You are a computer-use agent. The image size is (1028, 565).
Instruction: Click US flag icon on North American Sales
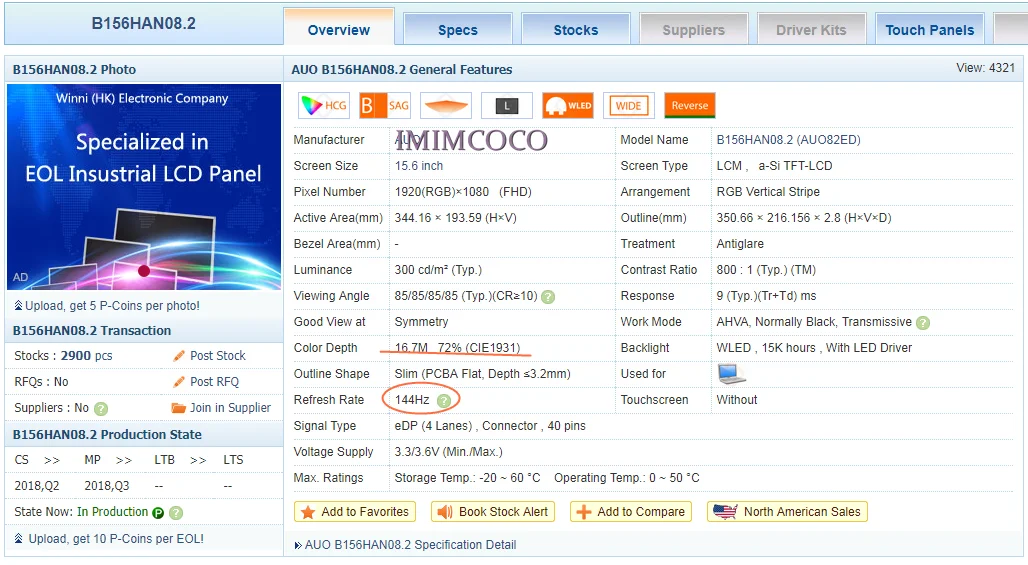pyautogui.click(x=725, y=511)
